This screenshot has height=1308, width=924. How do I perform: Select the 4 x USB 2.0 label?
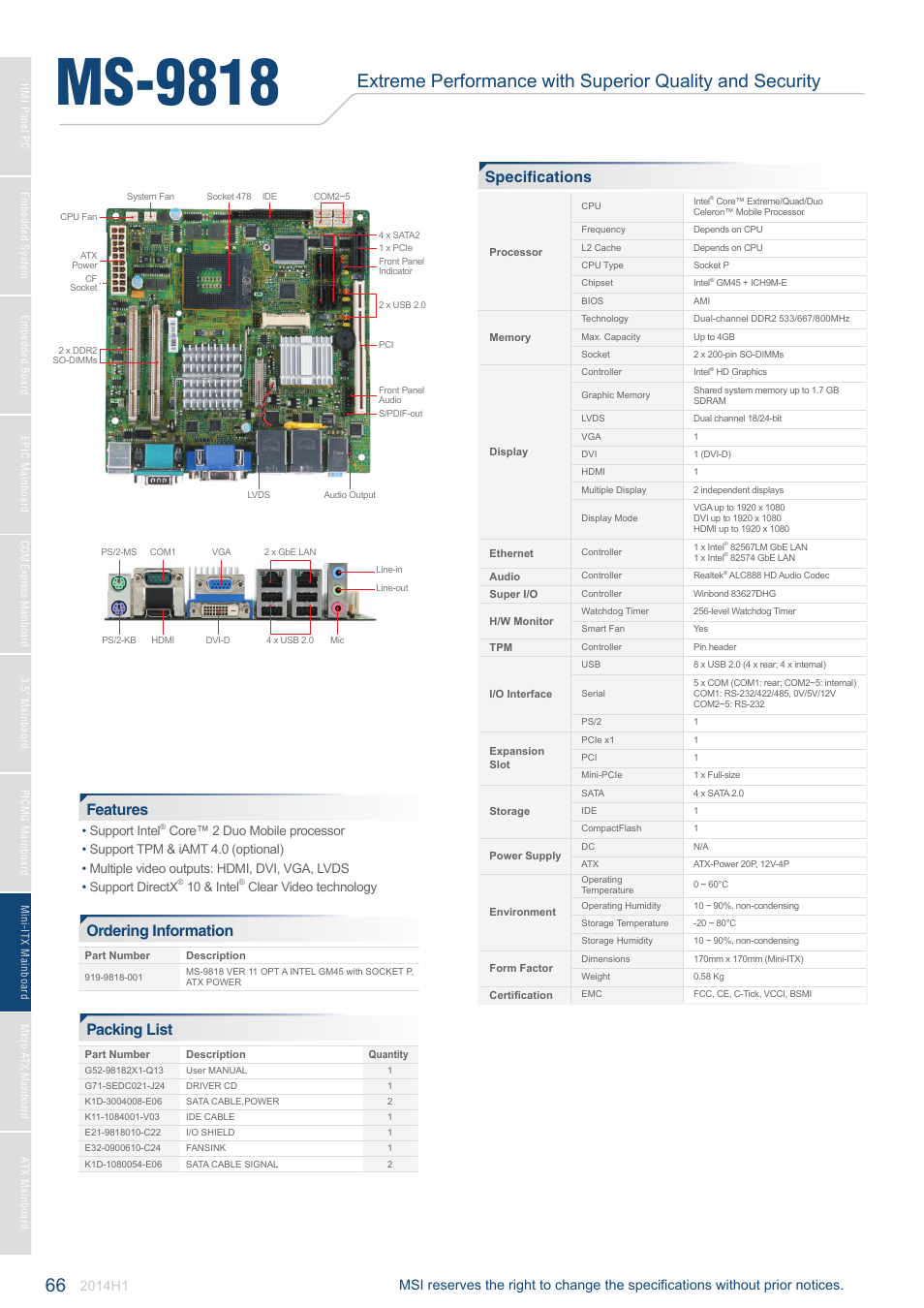pos(290,640)
